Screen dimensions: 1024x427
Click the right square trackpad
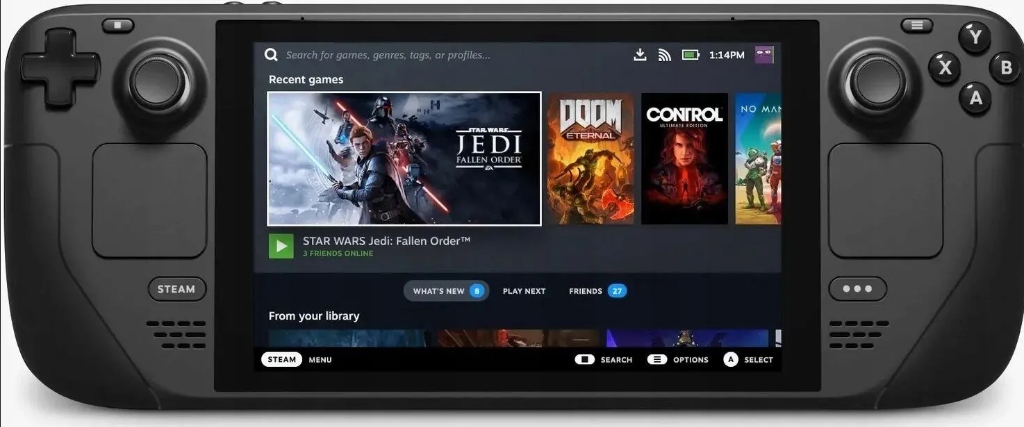click(x=886, y=200)
